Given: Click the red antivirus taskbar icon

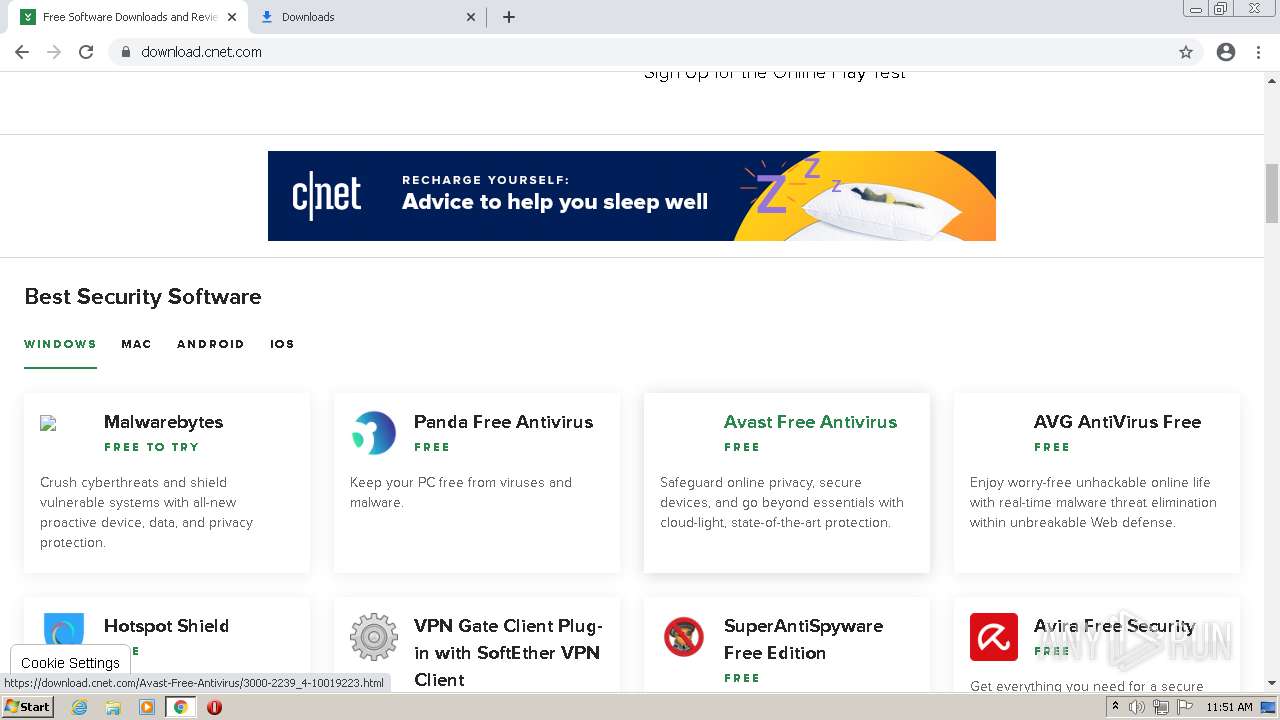Looking at the screenshot, I should pyautogui.click(x=214, y=707).
